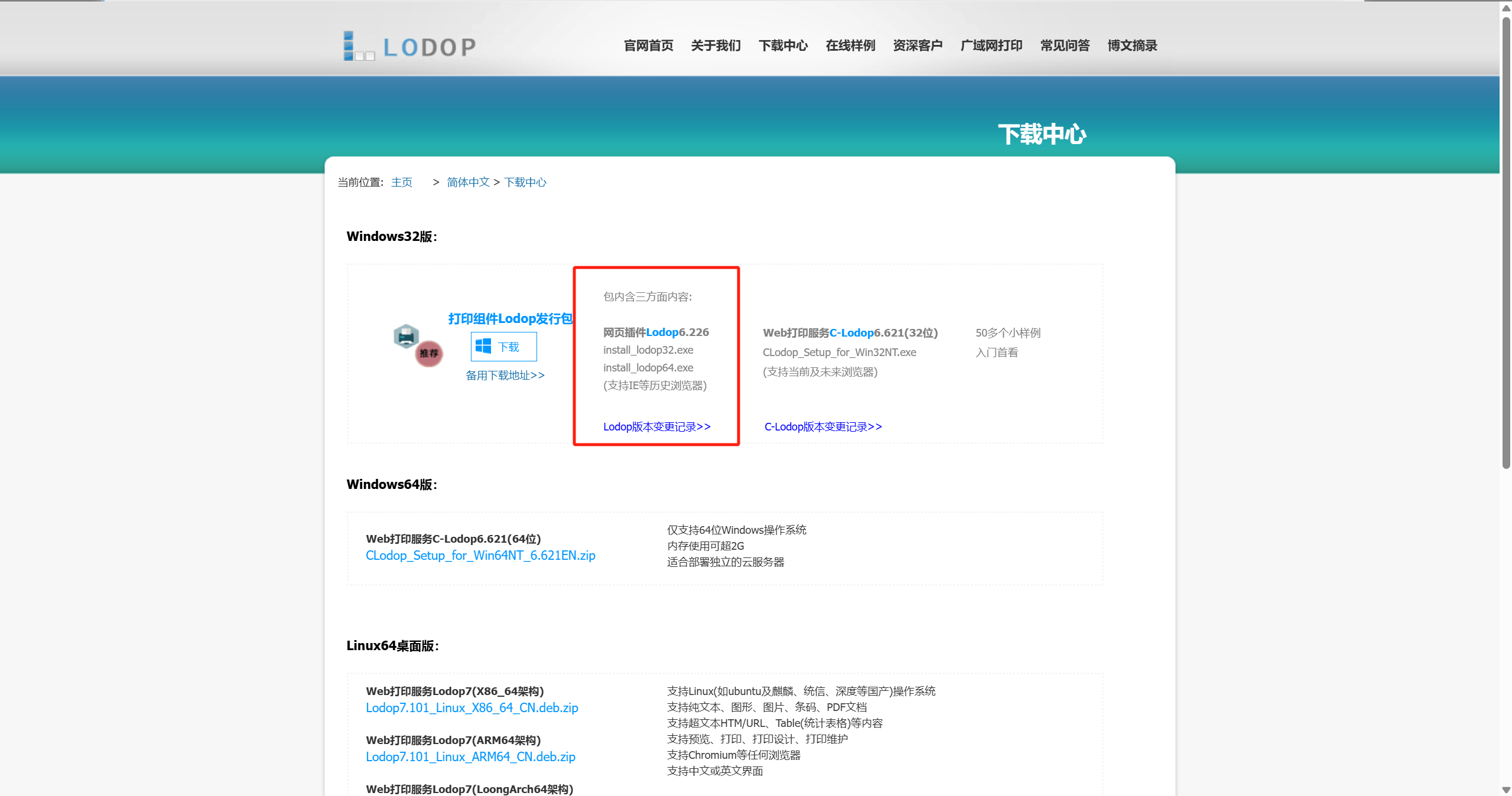This screenshot has height=796, width=1512.
Task: Go to 下载中心 in top navigation
Action: click(x=783, y=45)
